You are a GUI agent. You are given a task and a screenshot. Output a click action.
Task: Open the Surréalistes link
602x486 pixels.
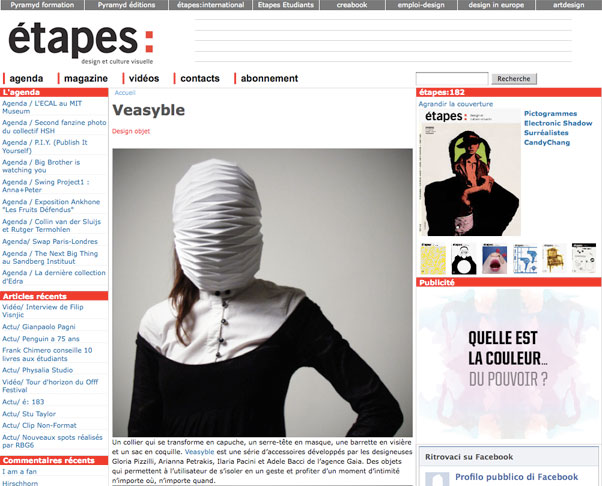point(546,133)
